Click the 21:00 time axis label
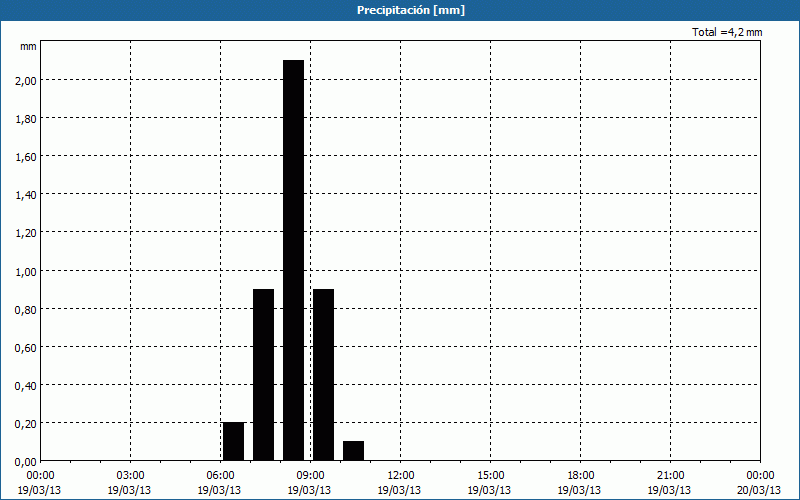 click(670, 476)
